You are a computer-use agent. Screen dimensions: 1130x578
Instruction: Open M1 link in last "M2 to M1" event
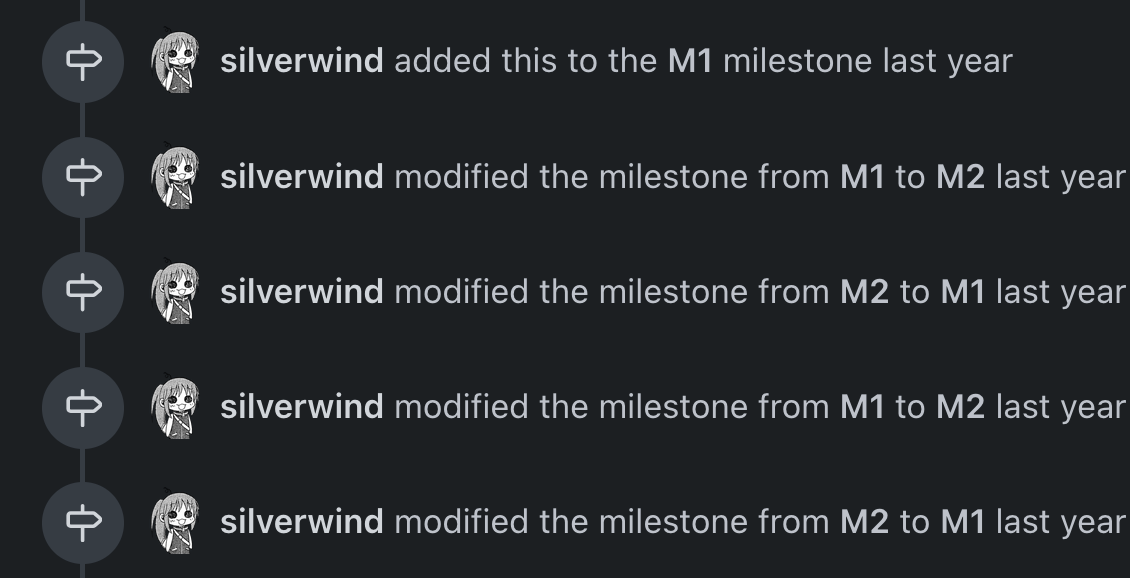tap(963, 522)
